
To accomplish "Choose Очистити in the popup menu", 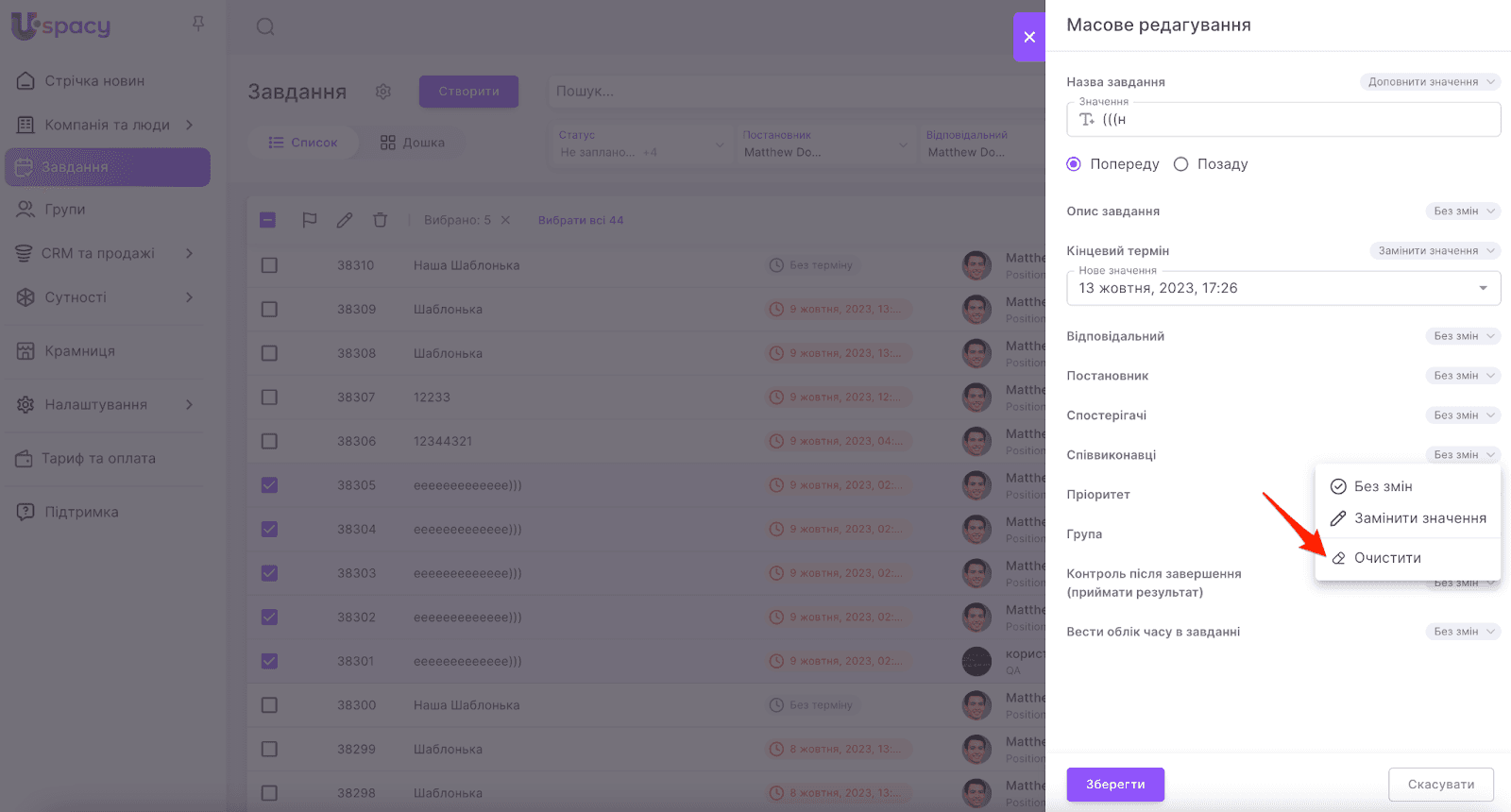I will 1407,558.
